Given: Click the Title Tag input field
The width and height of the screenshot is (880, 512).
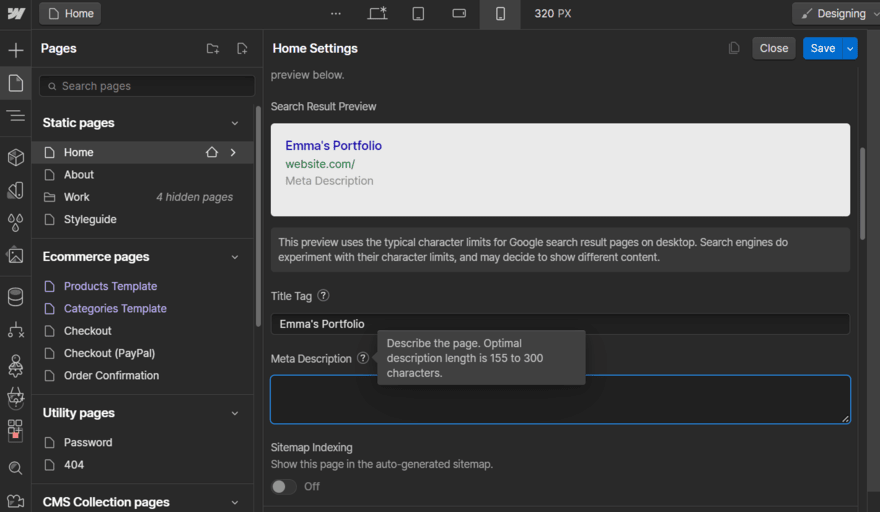Looking at the screenshot, I should click(x=560, y=324).
